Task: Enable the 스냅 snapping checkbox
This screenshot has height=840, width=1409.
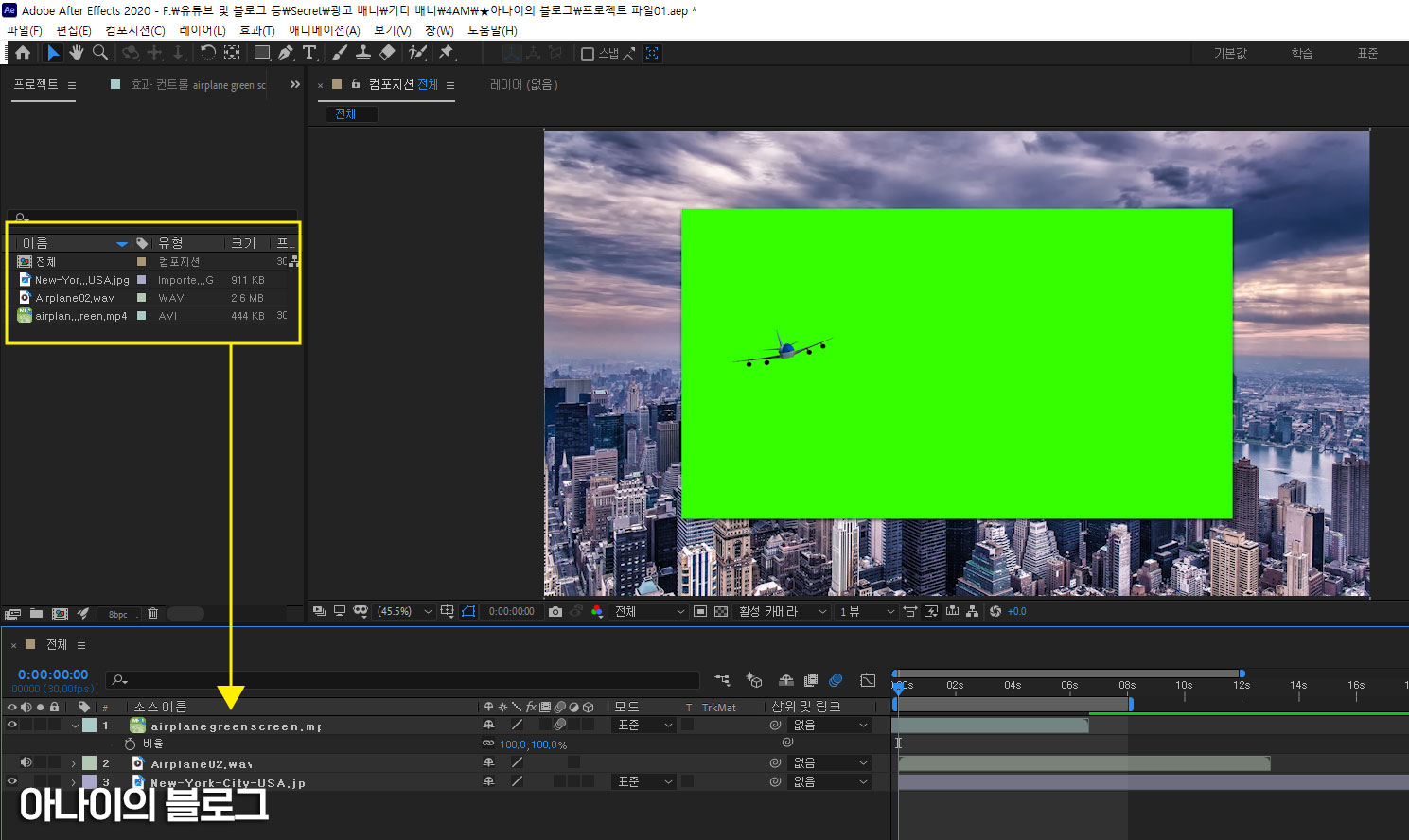Action: coord(588,54)
